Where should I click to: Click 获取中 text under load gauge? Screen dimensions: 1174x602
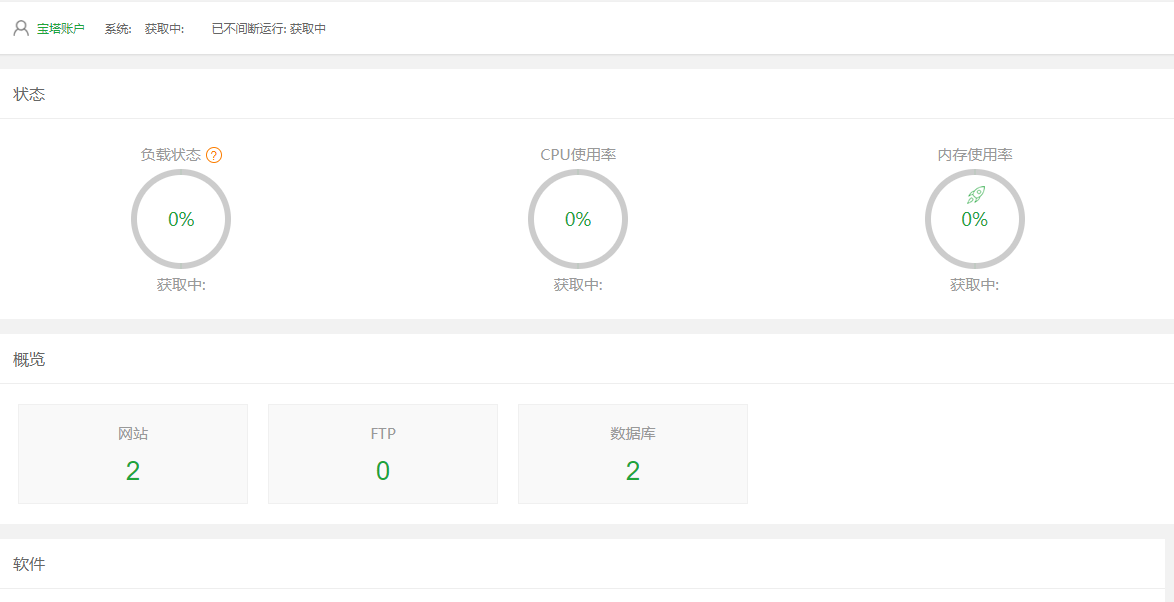point(181,285)
